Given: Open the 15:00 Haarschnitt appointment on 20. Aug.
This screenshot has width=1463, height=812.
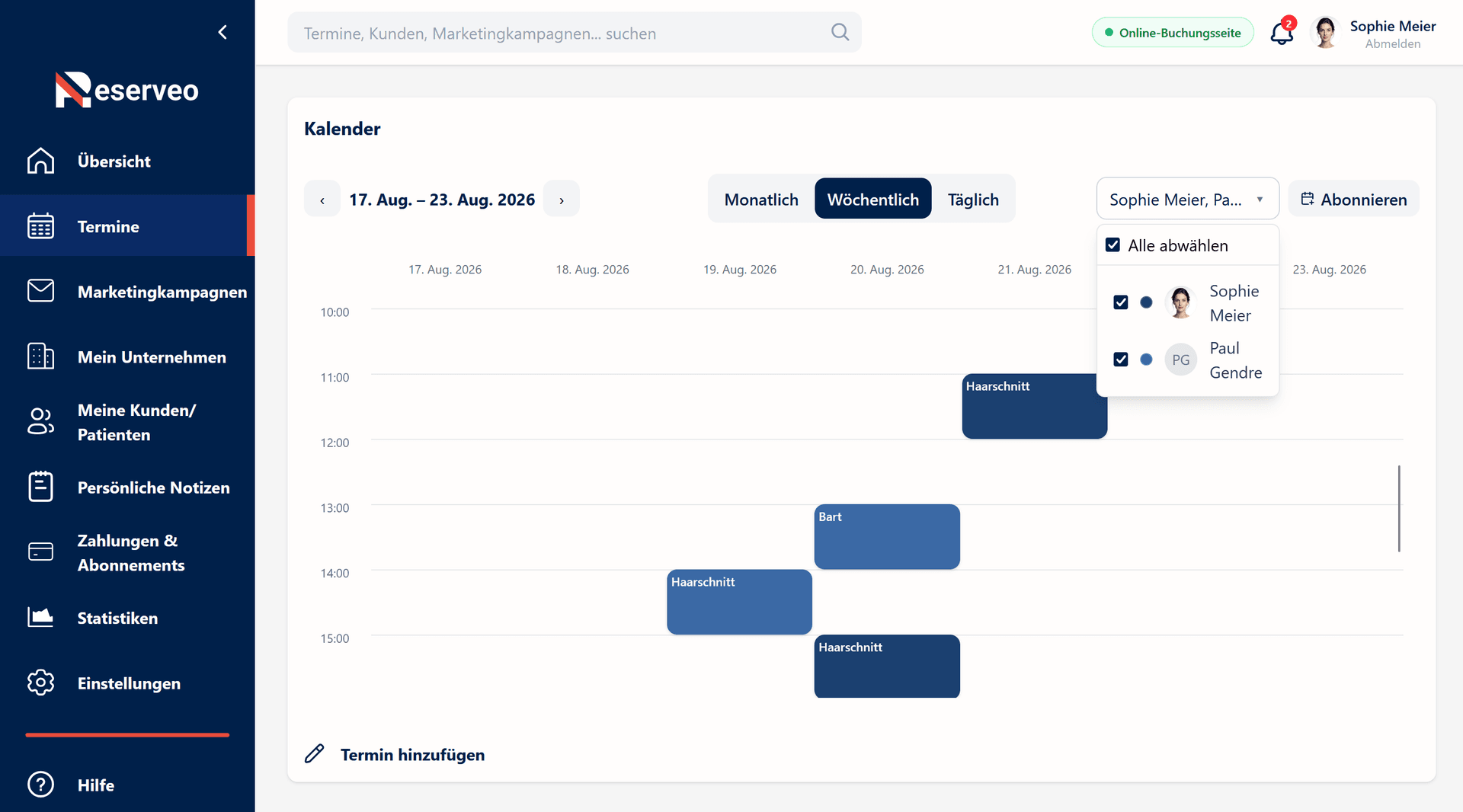Looking at the screenshot, I should coord(887,666).
